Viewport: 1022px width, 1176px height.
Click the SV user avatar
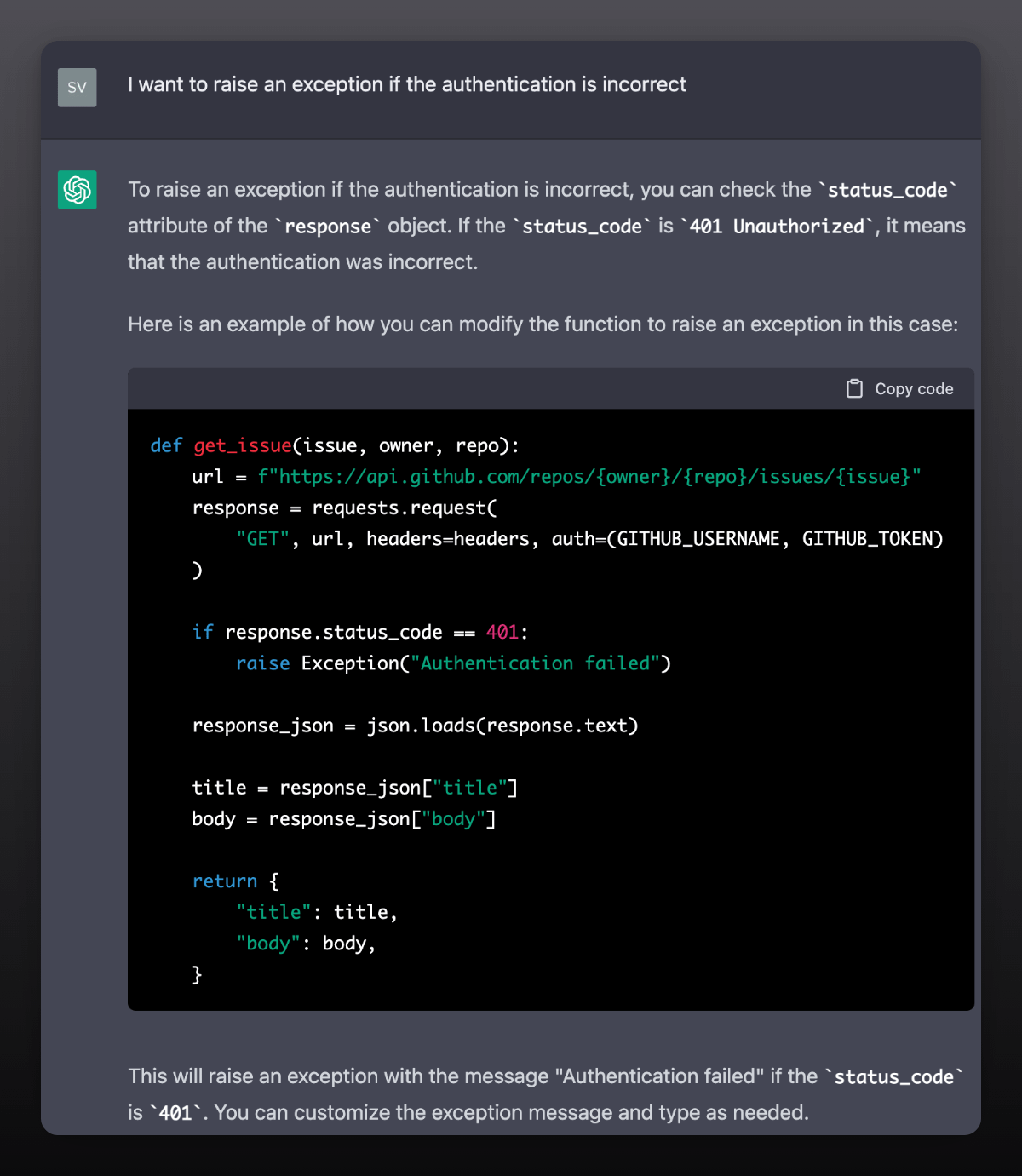tap(77, 88)
